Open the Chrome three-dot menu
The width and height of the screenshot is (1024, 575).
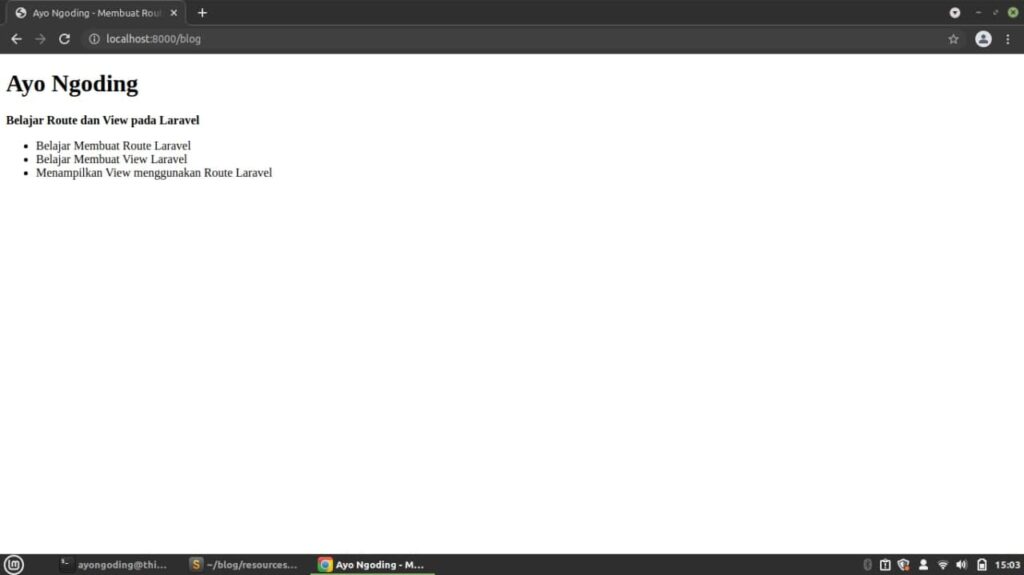(x=1008, y=39)
